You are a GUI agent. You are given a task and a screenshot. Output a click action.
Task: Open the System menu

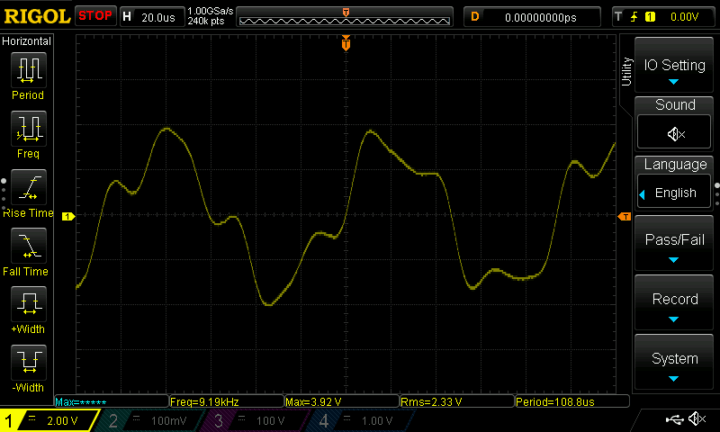click(674, 363)
